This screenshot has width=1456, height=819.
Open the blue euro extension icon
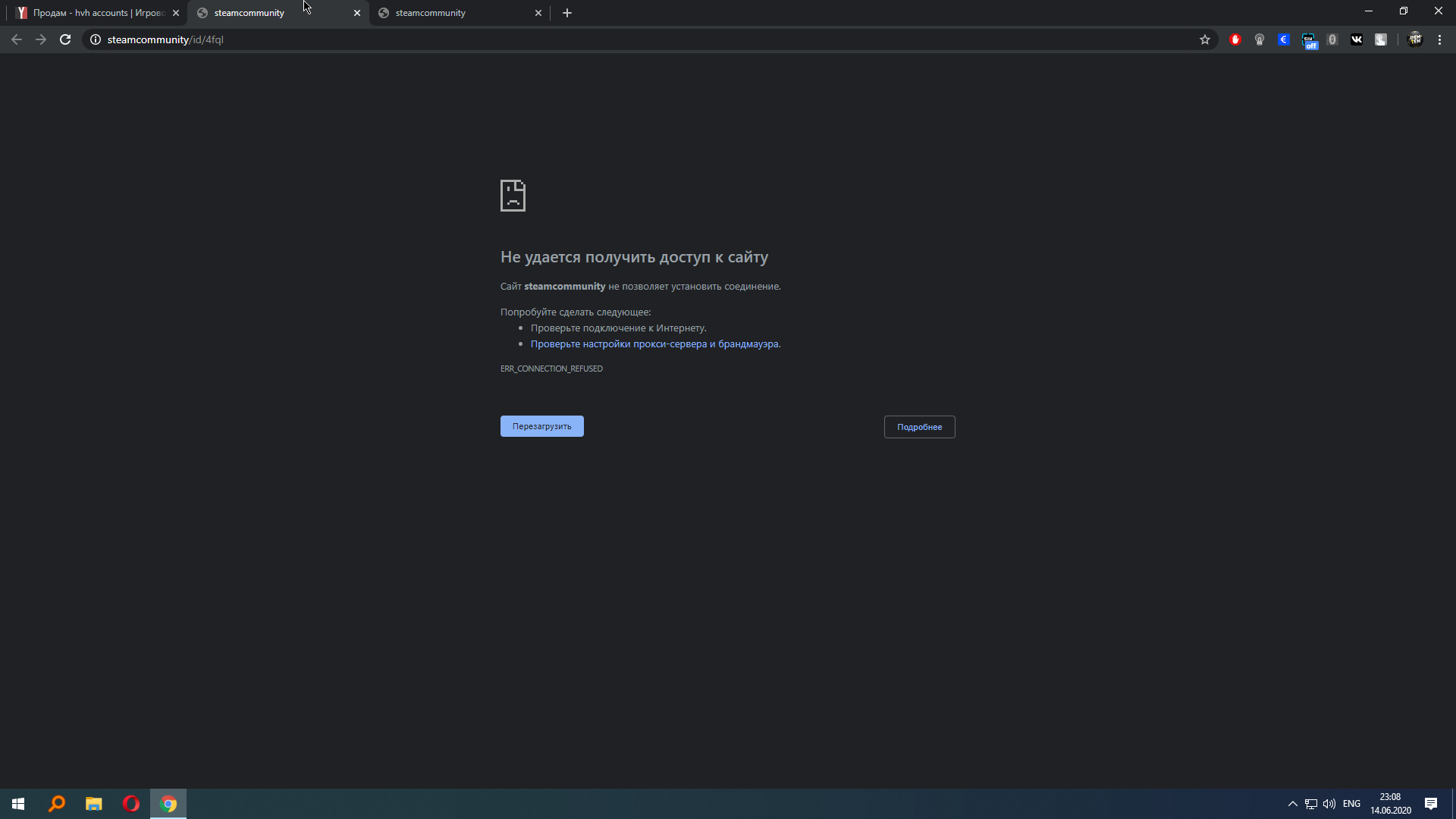point(1284,39)
